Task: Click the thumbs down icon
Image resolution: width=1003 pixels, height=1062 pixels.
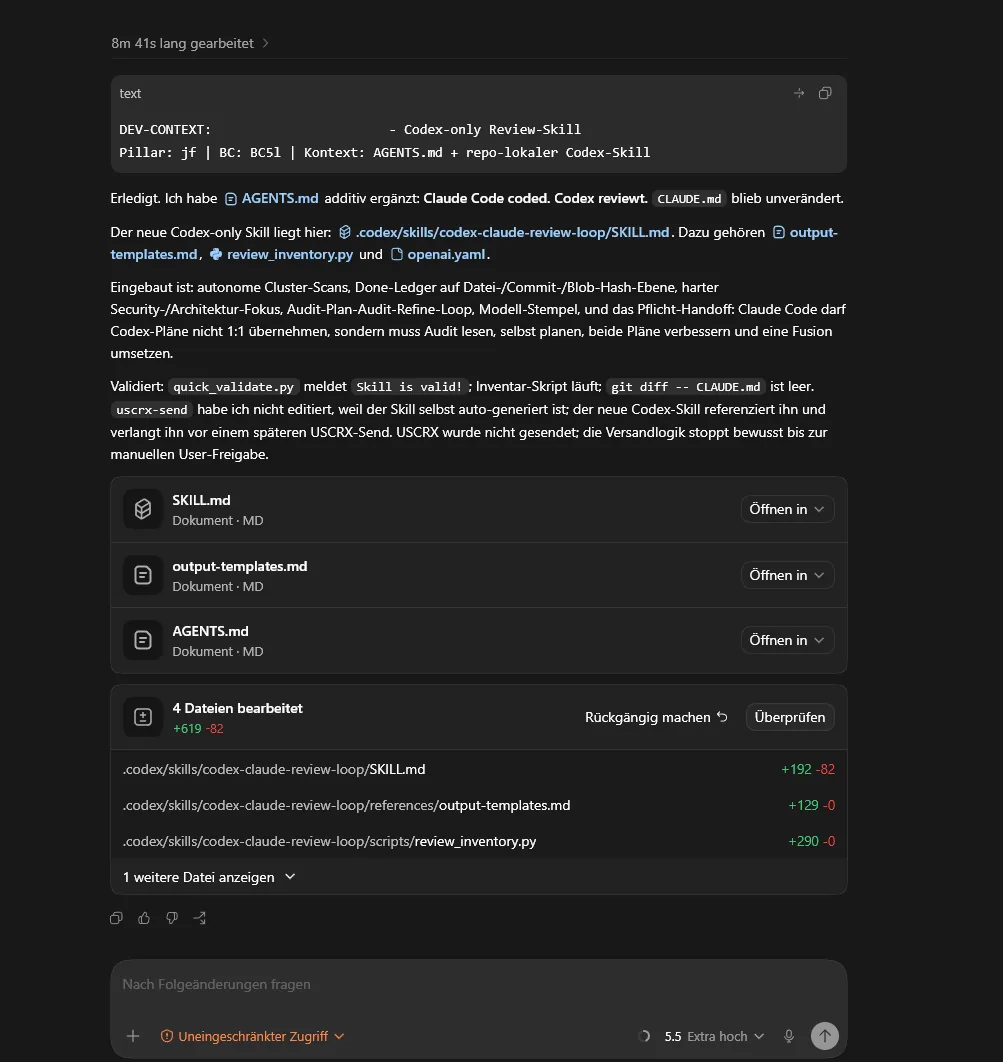Action: pyautogui.click(x=172, y=918)
